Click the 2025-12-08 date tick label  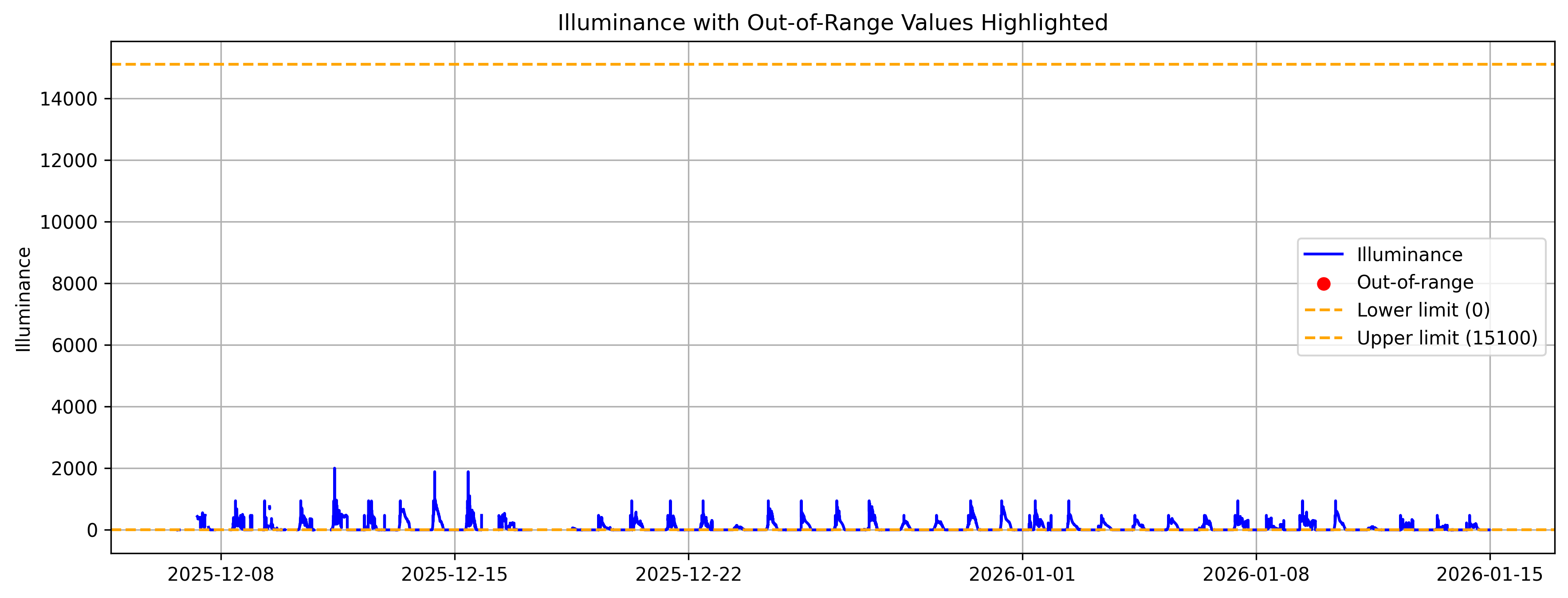(x=220, y=574)
